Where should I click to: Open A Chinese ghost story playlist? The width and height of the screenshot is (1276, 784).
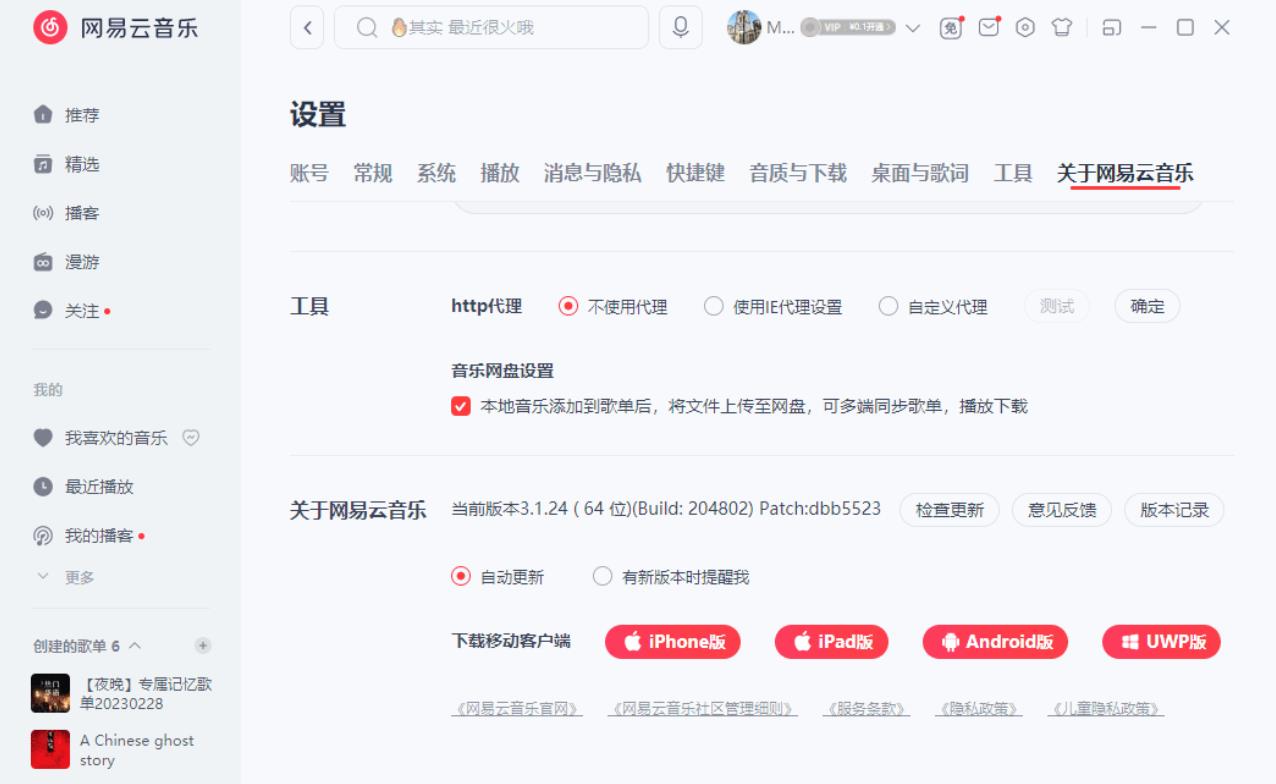pos(121,750)
